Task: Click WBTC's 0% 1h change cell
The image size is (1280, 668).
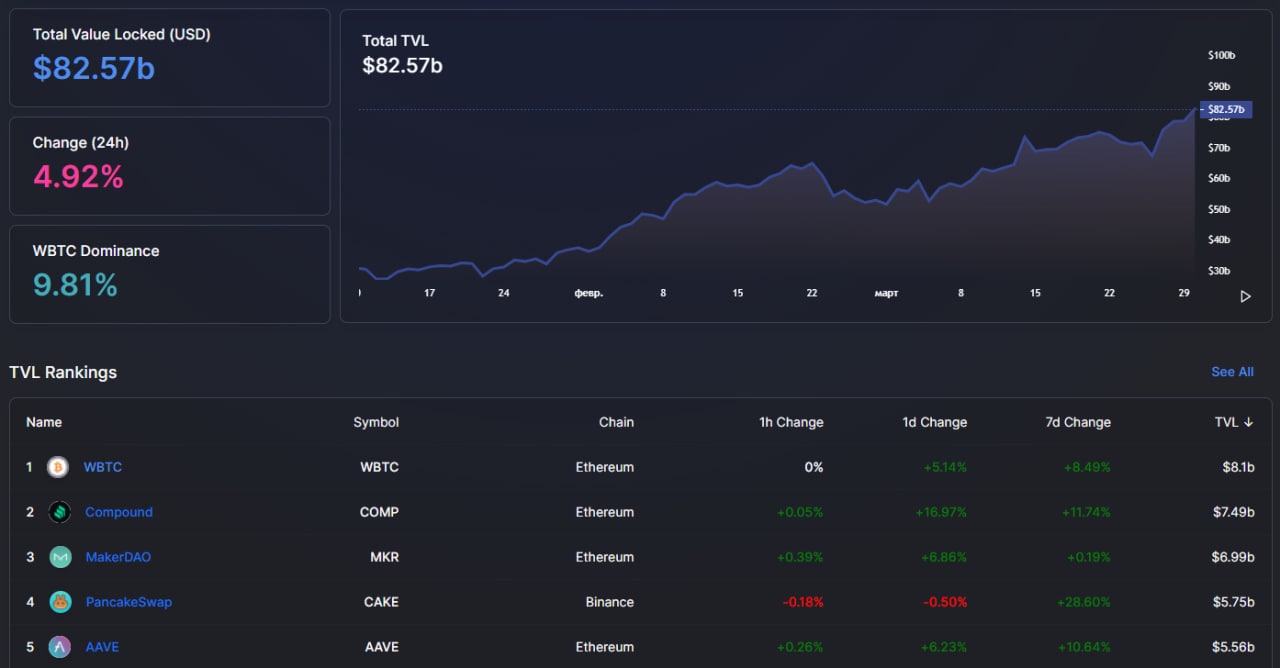Action: pyautogui.click(x=814, y=467)
